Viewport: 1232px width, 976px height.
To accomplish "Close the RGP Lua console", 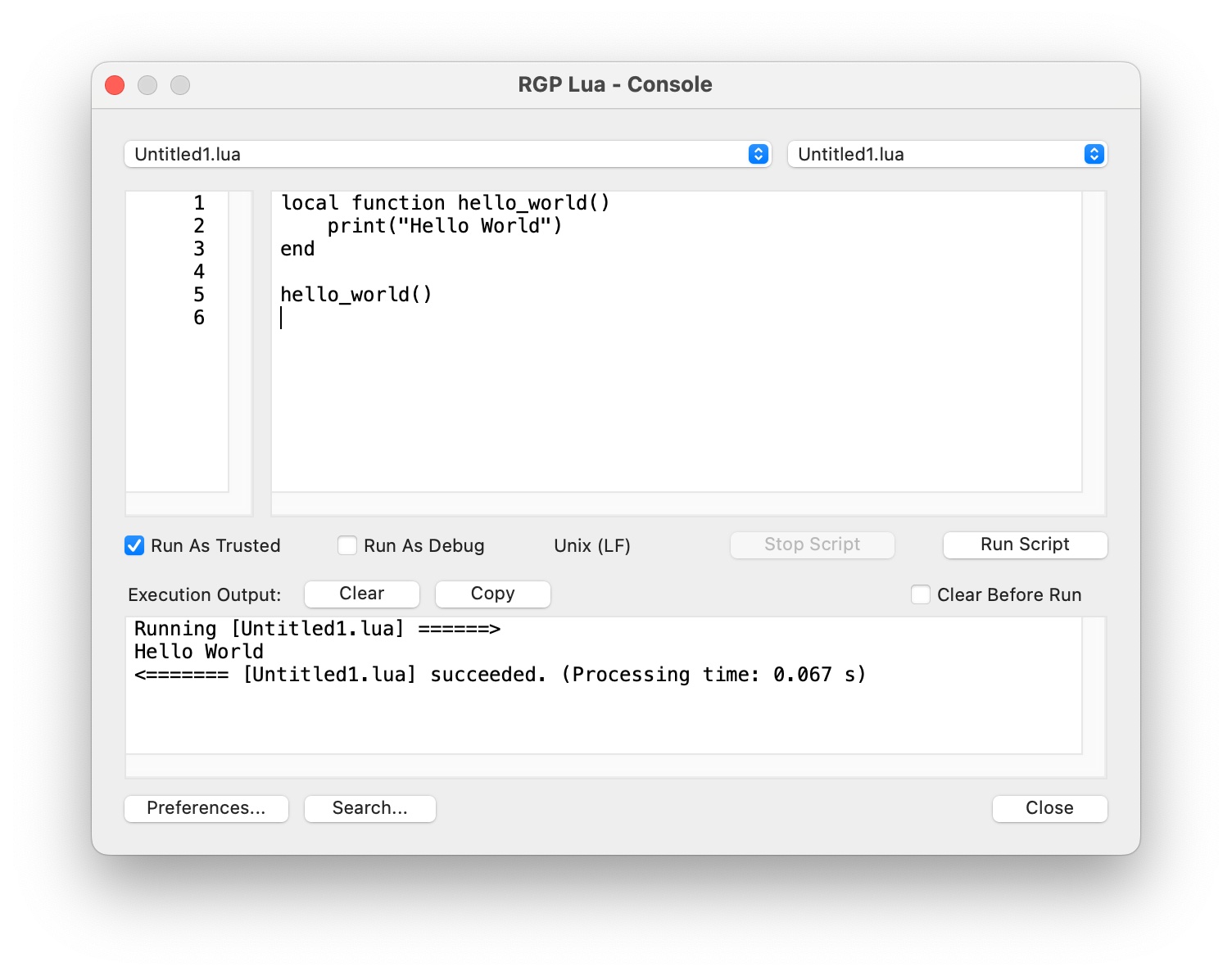I will pos(1049,808).
